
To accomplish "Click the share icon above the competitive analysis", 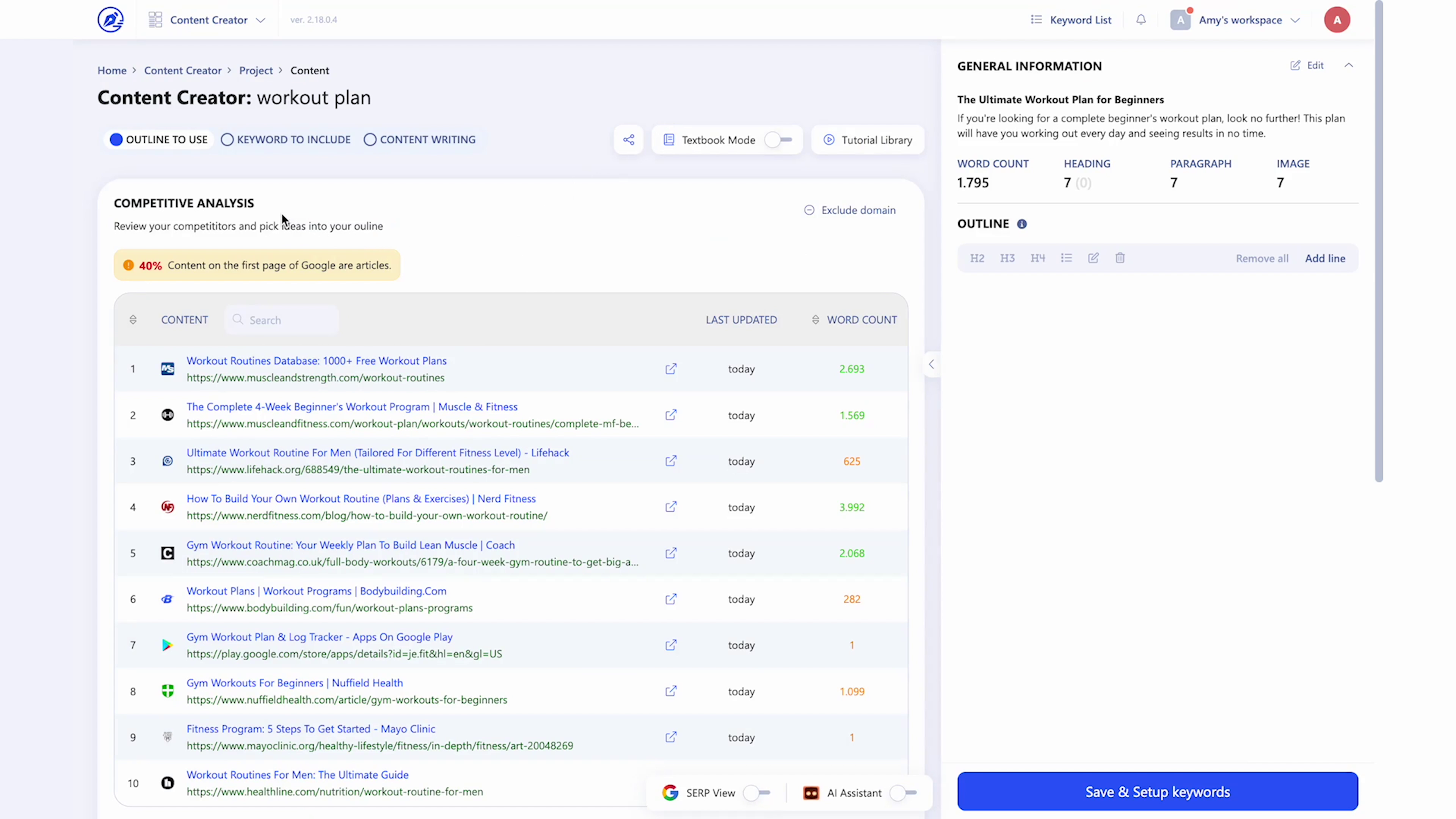I will (629, 140).
